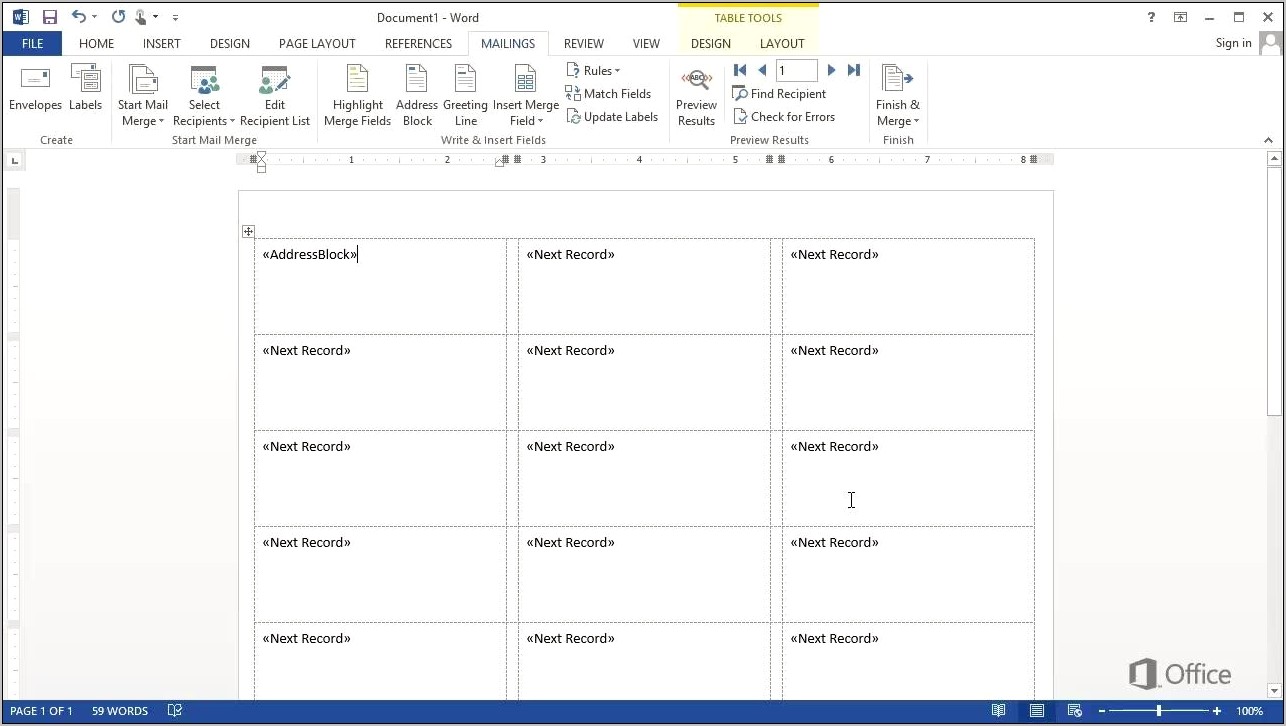
Task: Click the scrollbar up arrow
Action: 1274,159
